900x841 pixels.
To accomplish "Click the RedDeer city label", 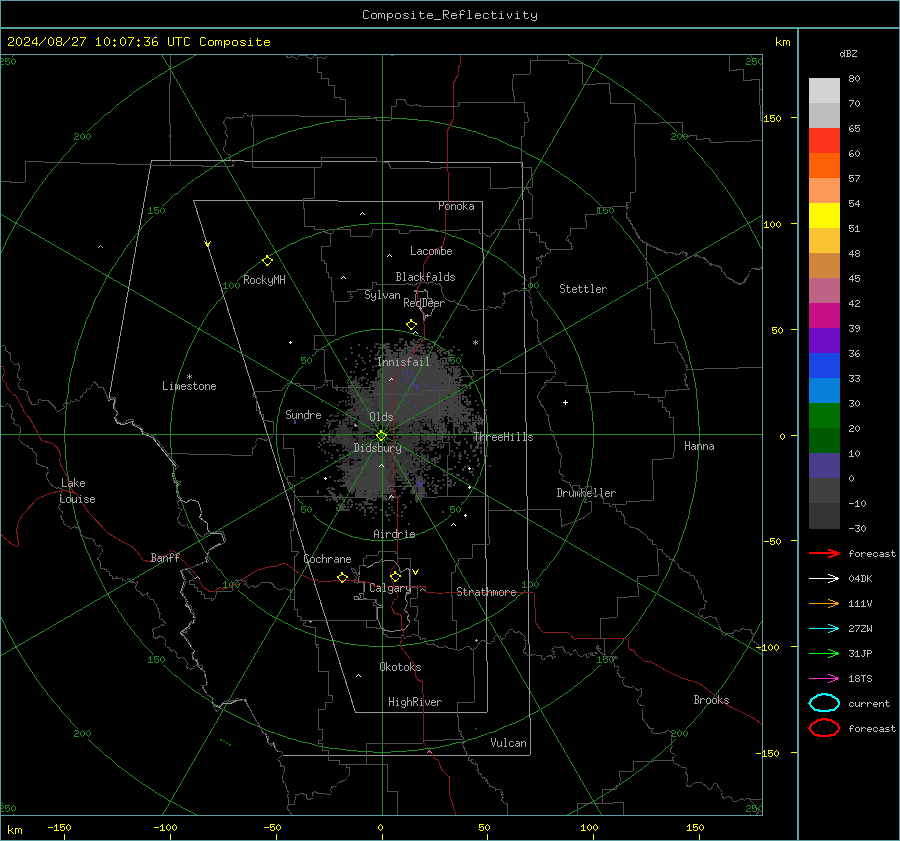I will click(424, 303).
